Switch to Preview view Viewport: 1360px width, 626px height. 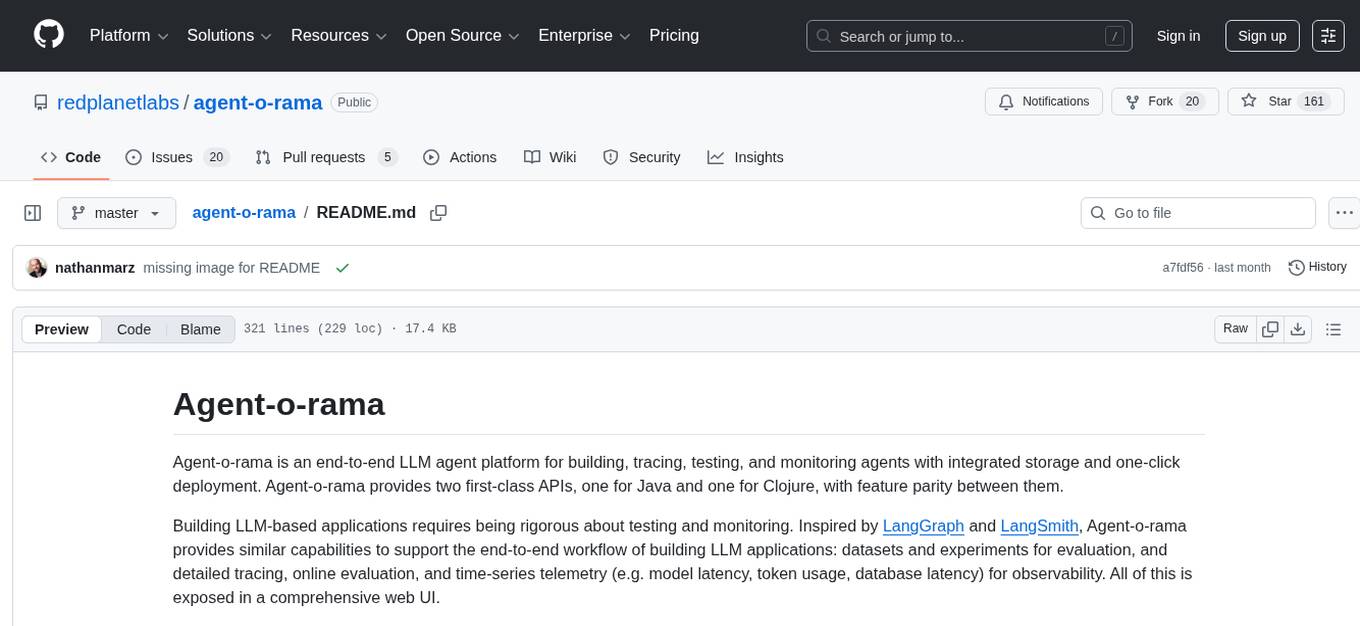point(62,329)
